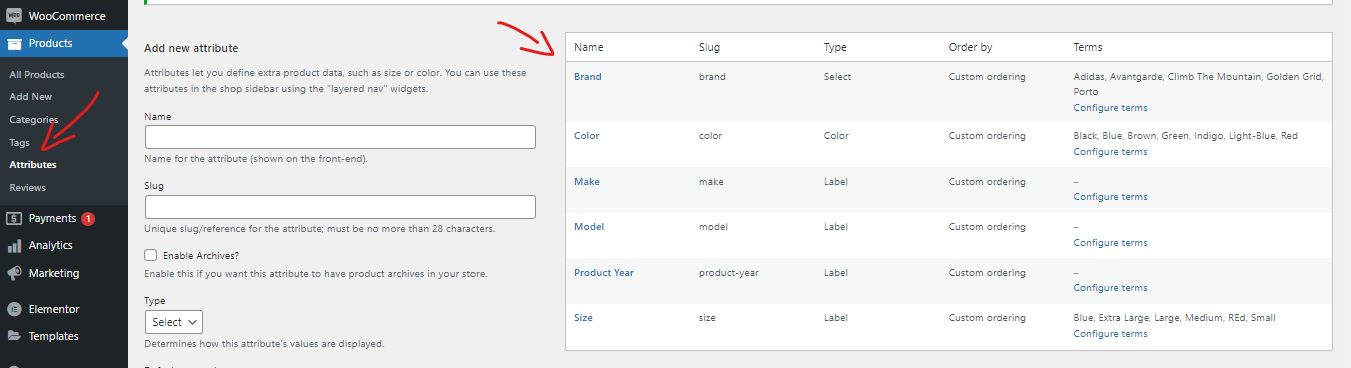Screen dimensions: 1351x368
Task: Click 'Custom ordering' in the Brand row
Action: (x=987, y=77)
